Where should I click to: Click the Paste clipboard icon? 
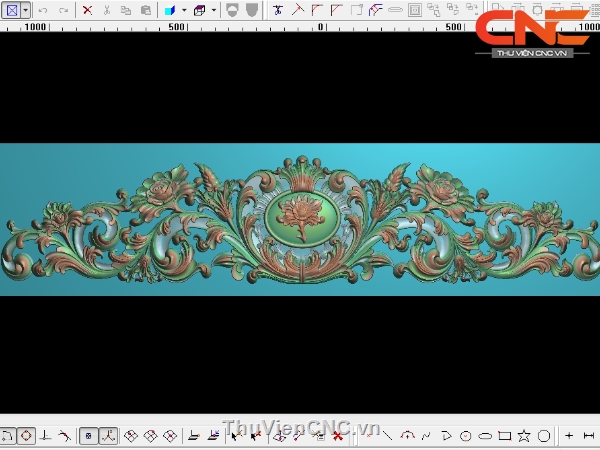coord(146,10)
